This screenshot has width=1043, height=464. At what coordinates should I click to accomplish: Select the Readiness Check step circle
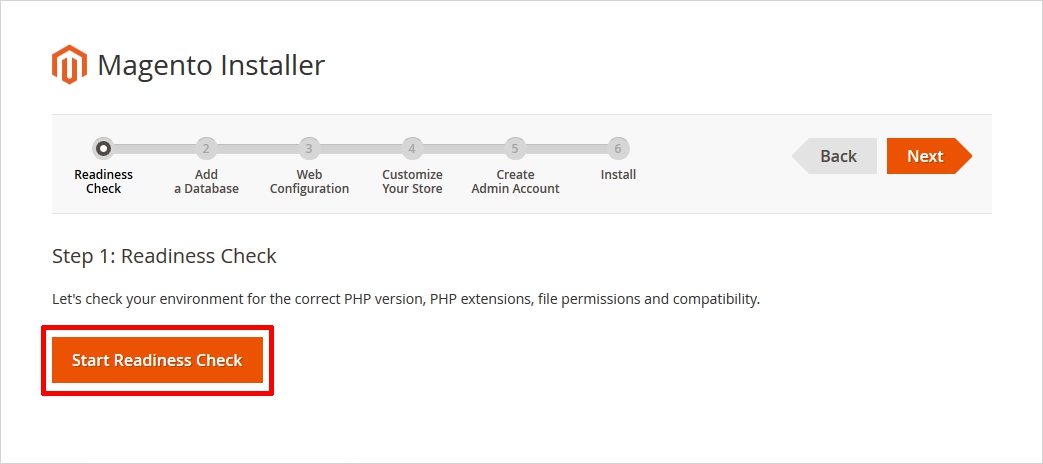coord(103,149)
